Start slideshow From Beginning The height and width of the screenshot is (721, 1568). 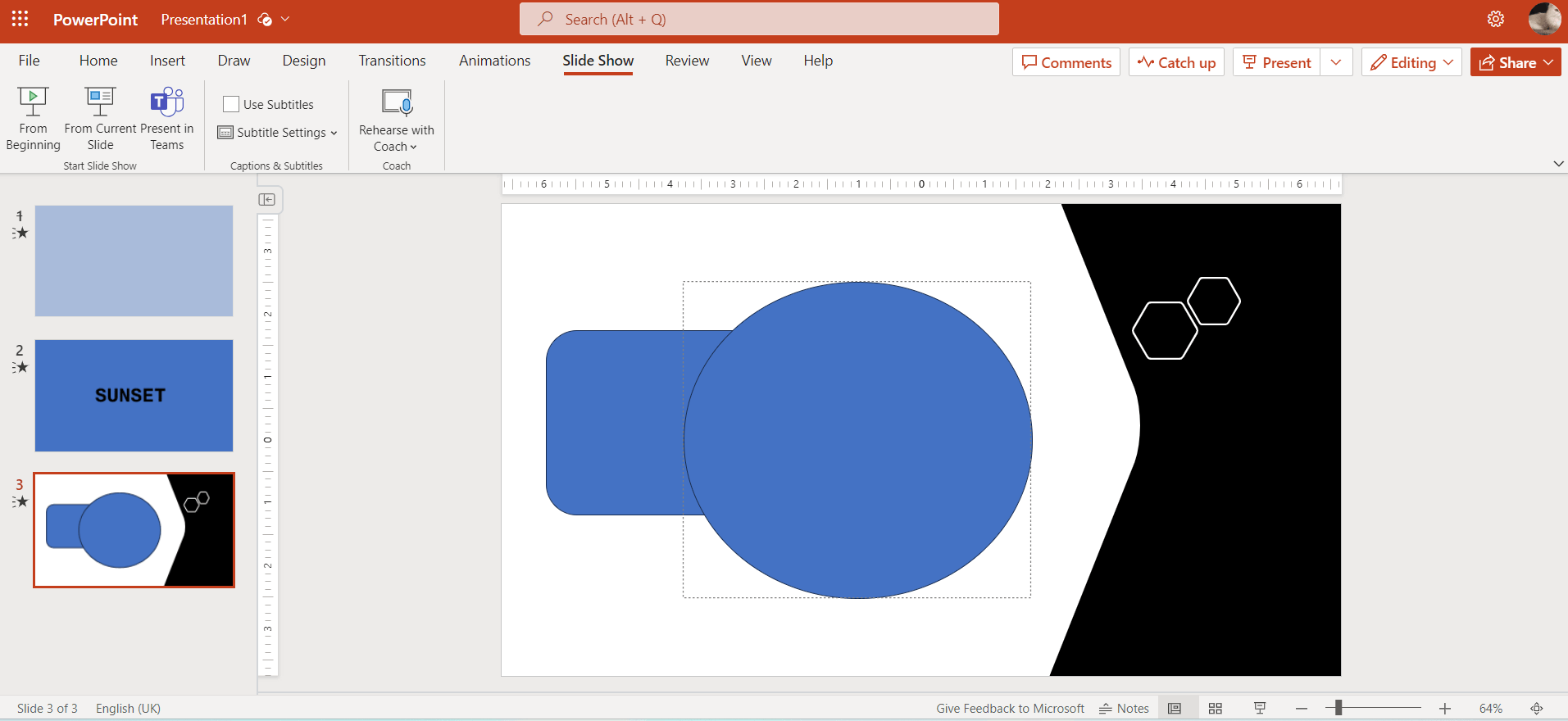tap(33, 120)
